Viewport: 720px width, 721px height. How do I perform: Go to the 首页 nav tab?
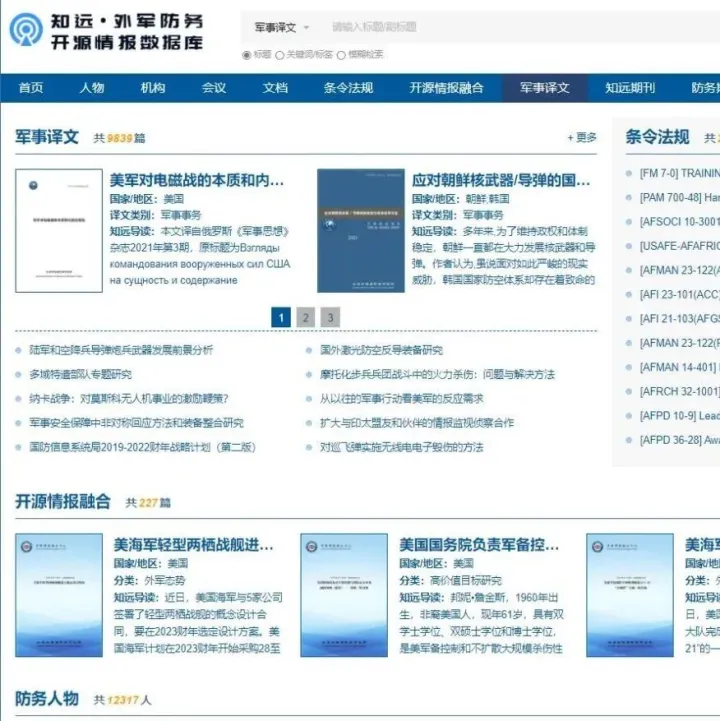click(x=31, y=88)
